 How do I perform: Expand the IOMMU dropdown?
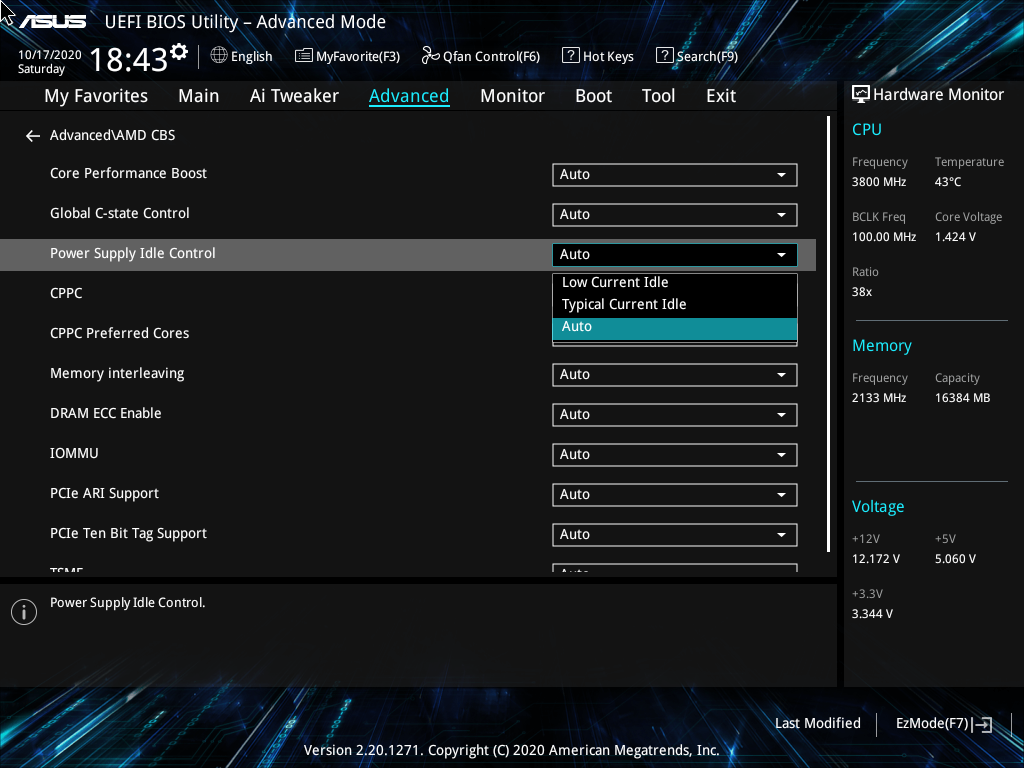coord(675,455)
